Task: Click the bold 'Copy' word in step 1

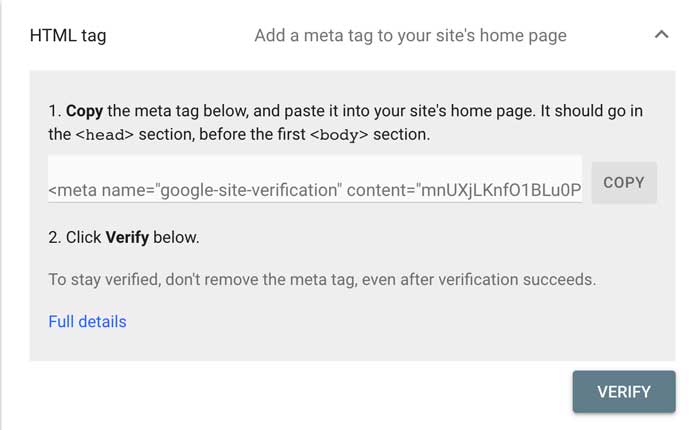Action: tap(84, 109)
